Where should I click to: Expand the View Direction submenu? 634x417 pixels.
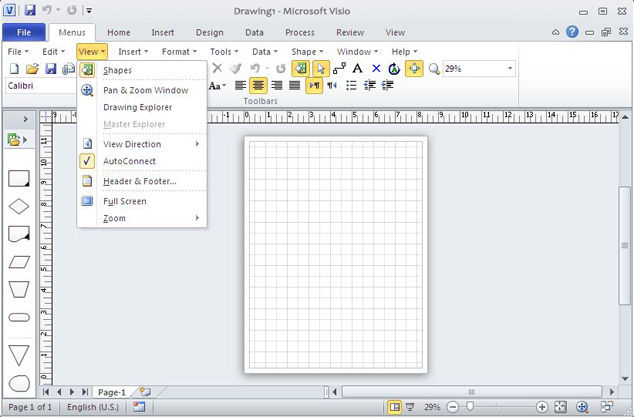(x=142, y=144)
